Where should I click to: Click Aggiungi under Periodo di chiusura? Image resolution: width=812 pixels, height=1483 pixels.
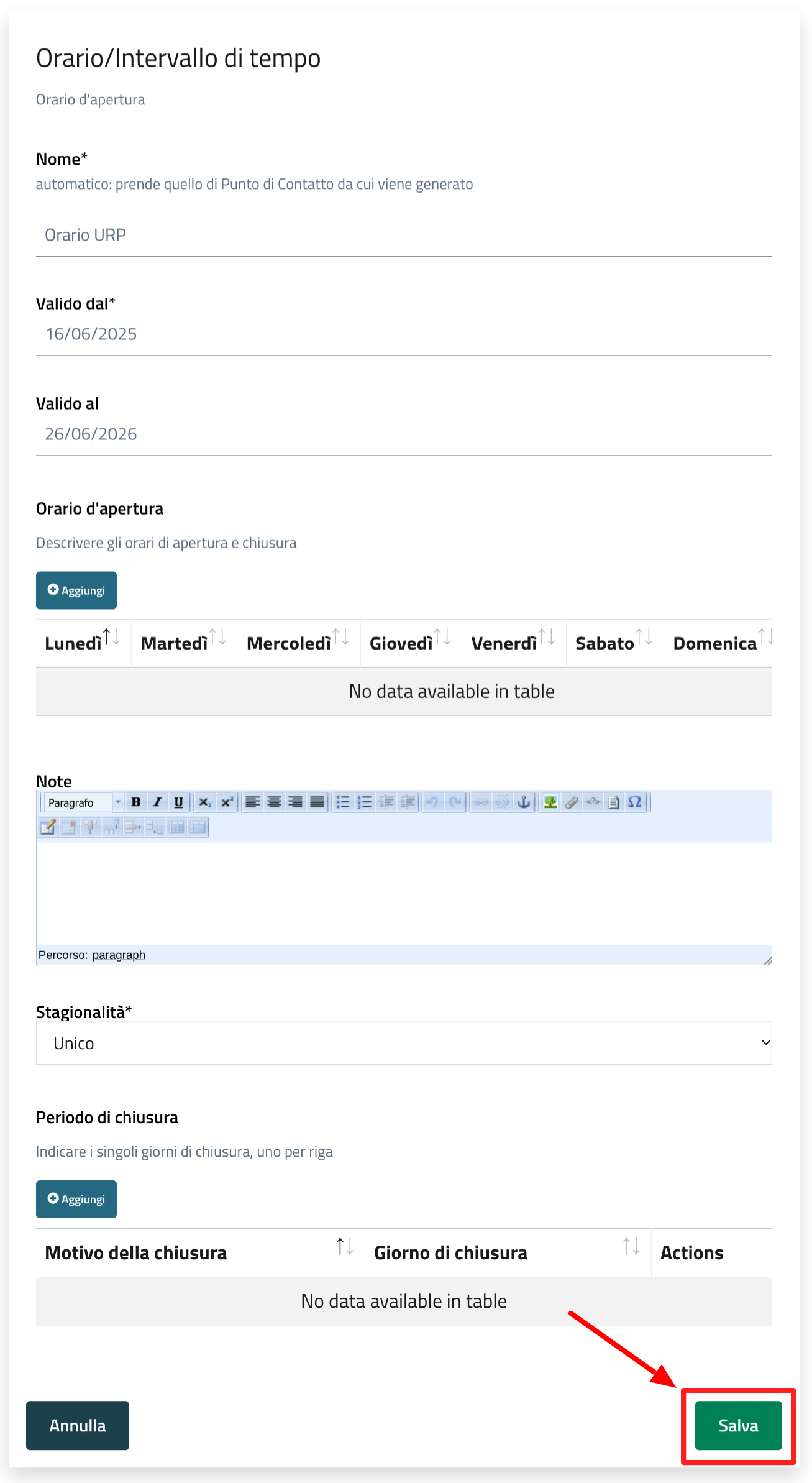(x=76, y=1199)
